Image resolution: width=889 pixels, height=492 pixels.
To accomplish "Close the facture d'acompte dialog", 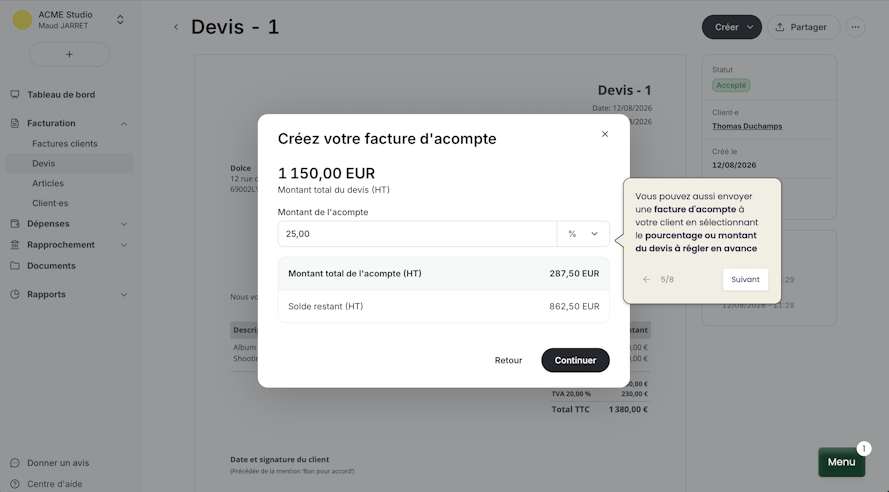I will [x=605, y=134].
